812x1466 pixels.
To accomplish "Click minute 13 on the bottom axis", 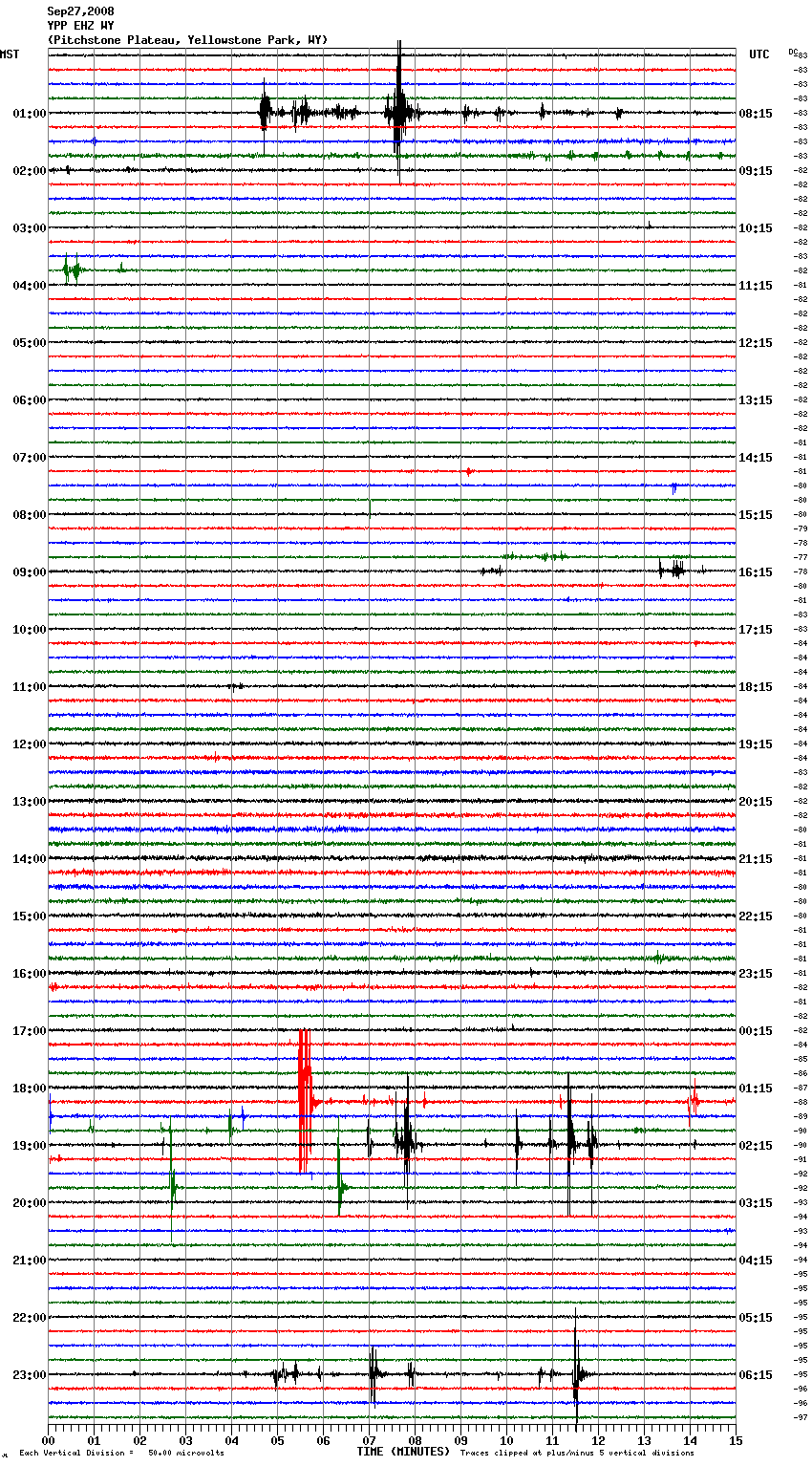I will tap(644, 1440).
